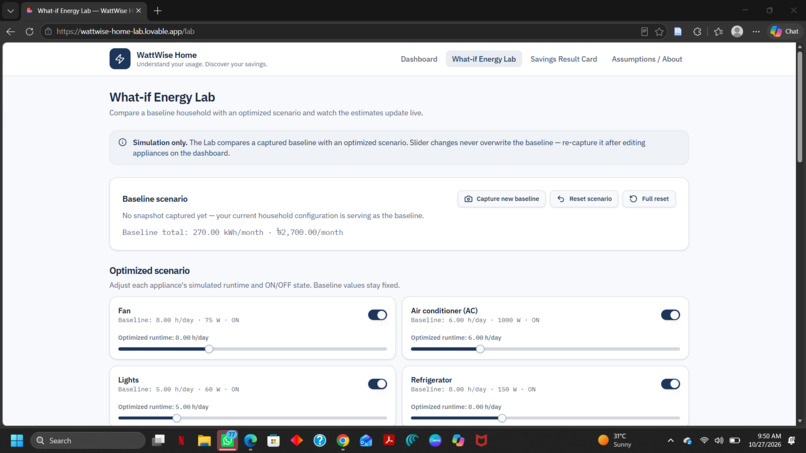Click the Reset scenario button

click(x=584, y=199)
